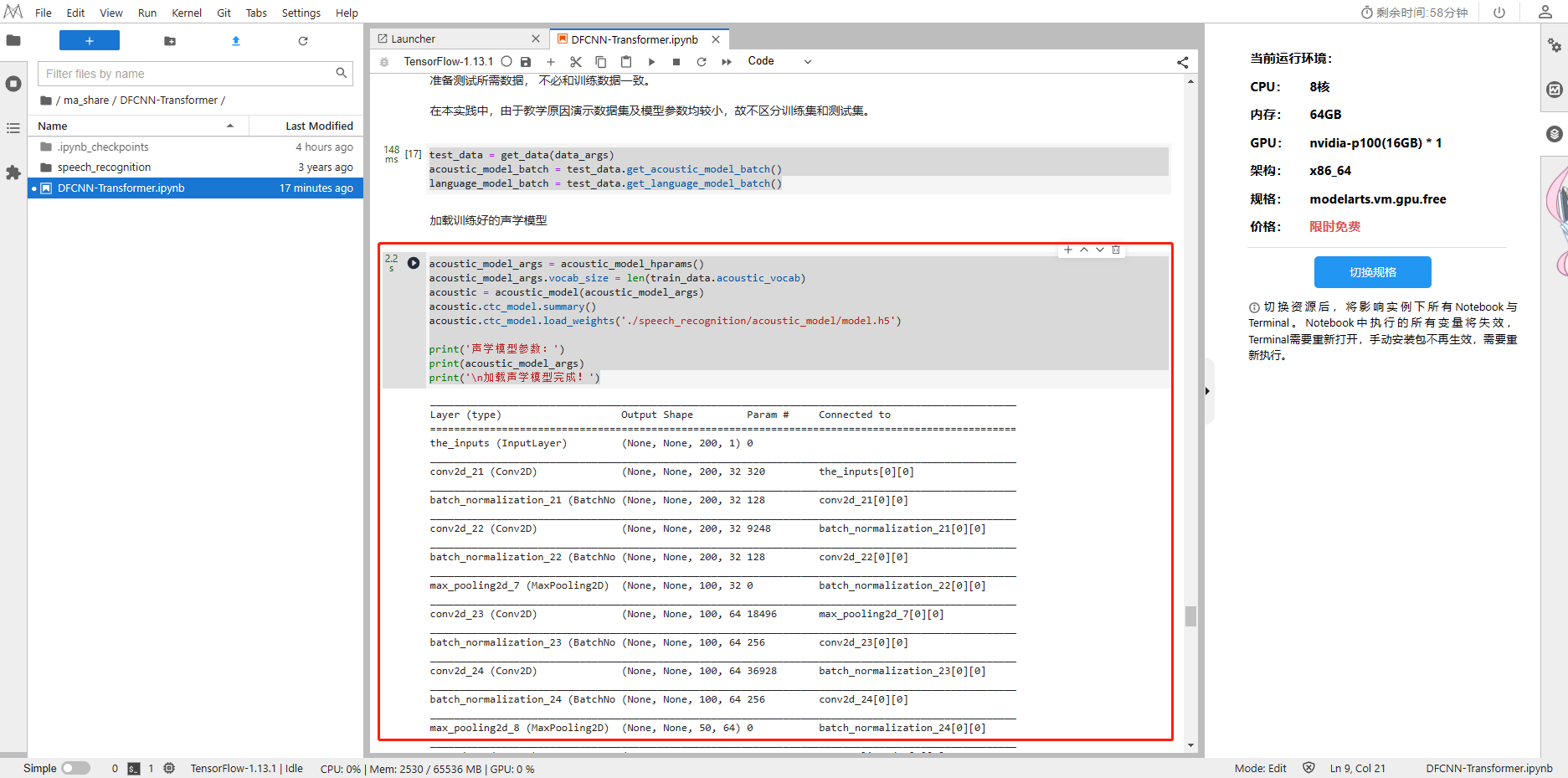
Task: Open the Kernel menu
Action: (x=187, y=13)
